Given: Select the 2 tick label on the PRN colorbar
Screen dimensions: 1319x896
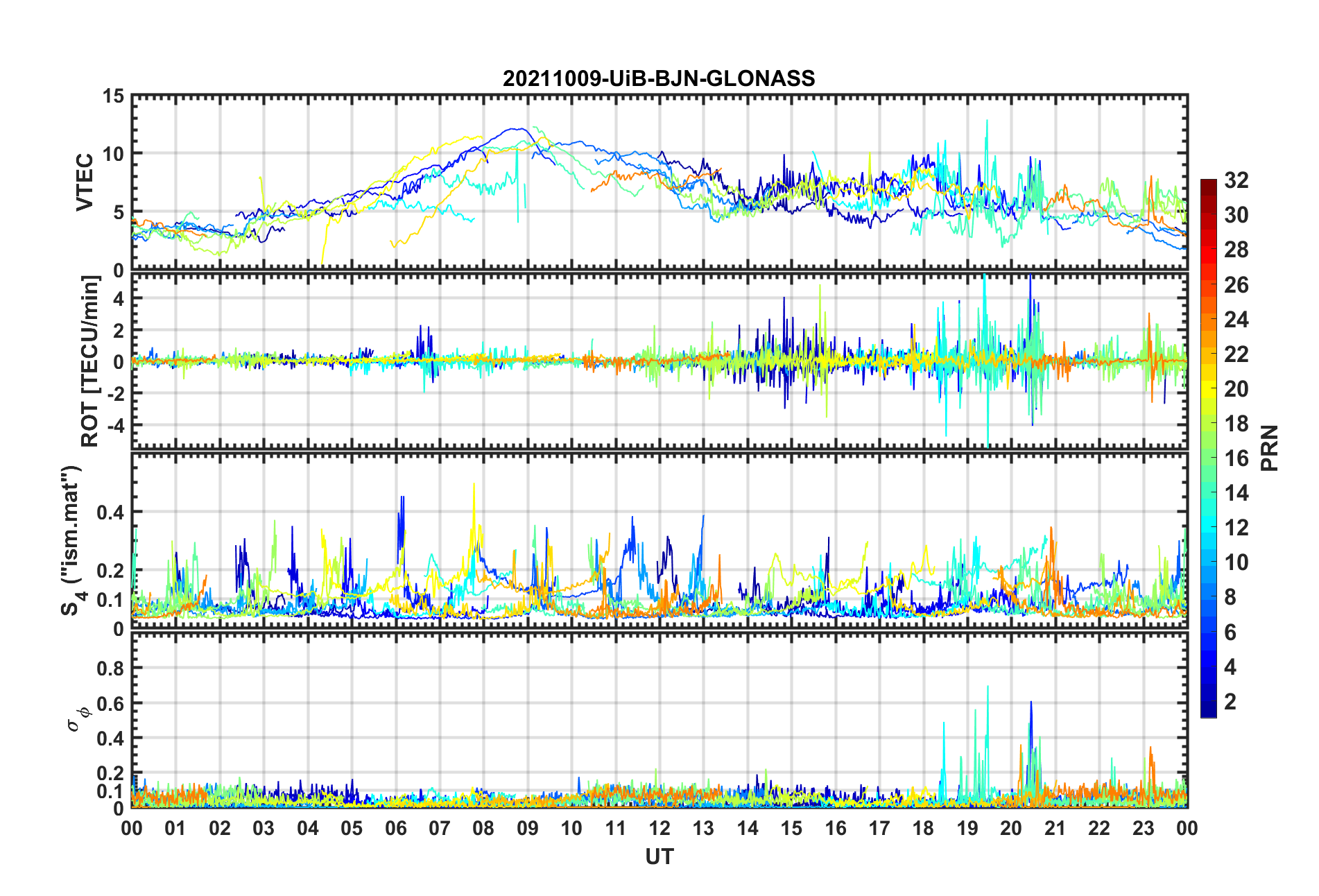Looking at the screenshot, I should click(1230, 702).
